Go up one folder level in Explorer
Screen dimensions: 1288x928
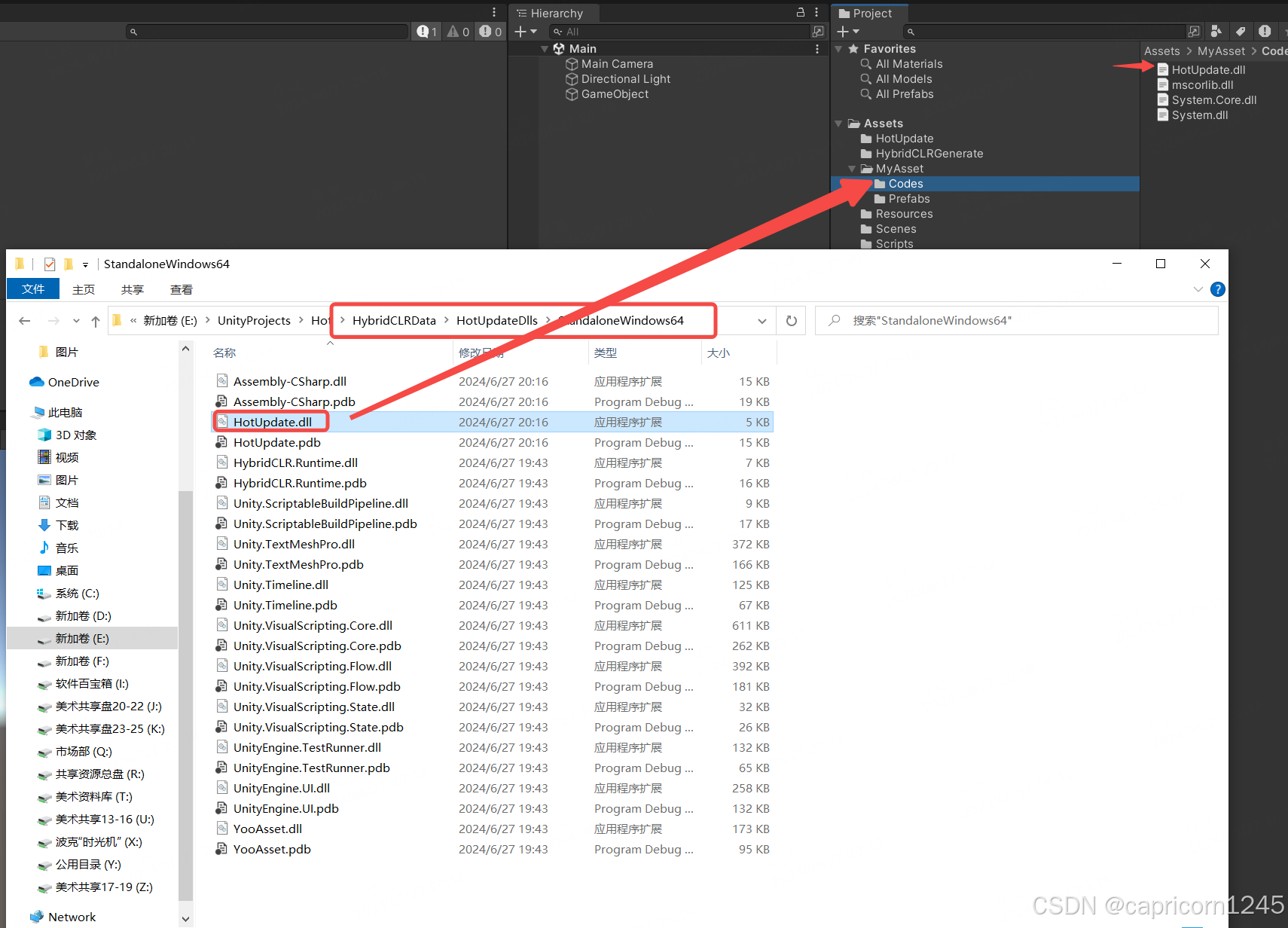click(96, 321)
